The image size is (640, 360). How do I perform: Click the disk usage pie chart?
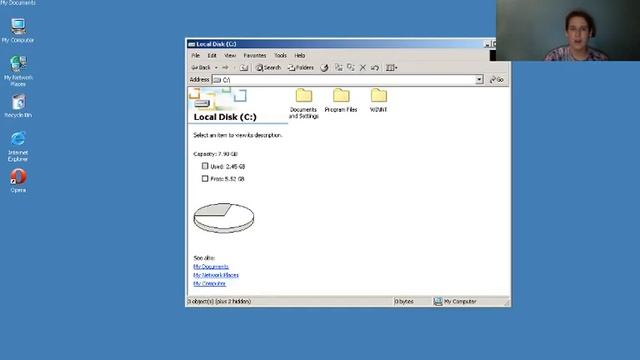224,218
